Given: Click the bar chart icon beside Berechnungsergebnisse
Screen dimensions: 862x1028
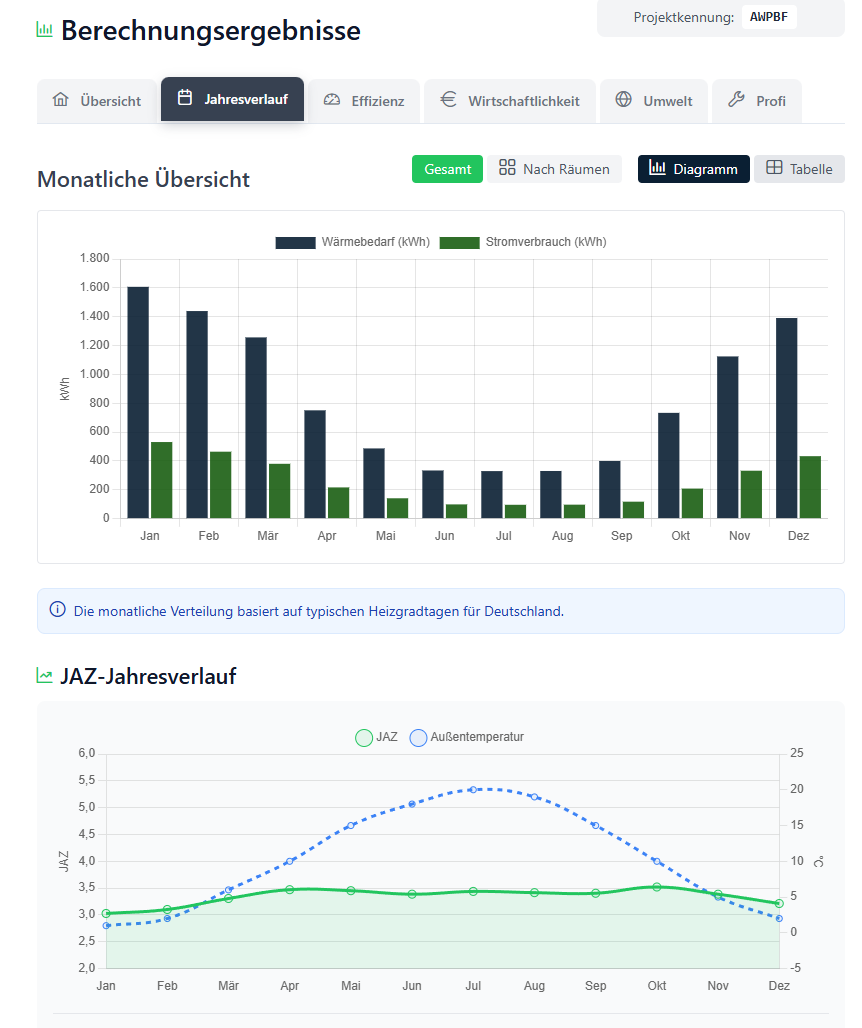Looking at the screenshot, I should (45, 30).
